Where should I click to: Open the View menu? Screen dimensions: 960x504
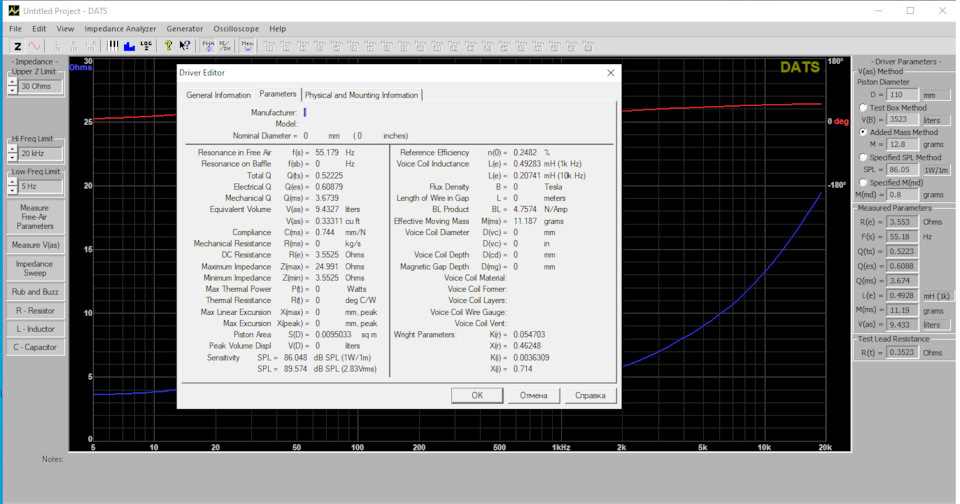[x=65, y=29]
